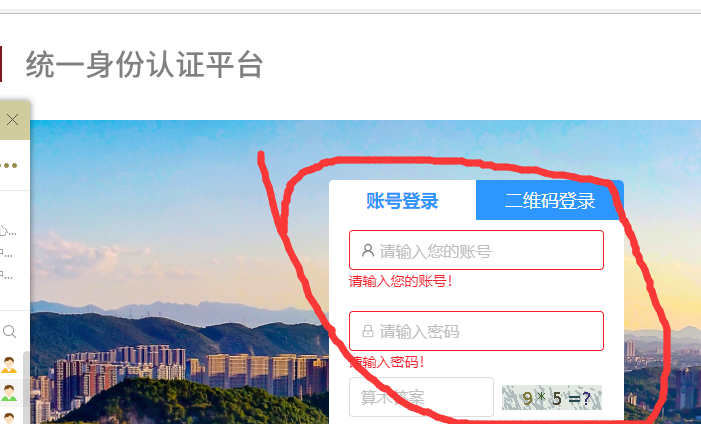The width and height of the screenshot is (701, 424).
Task: Click the lock icon inside the password field
Action: (x=368, y=331)
